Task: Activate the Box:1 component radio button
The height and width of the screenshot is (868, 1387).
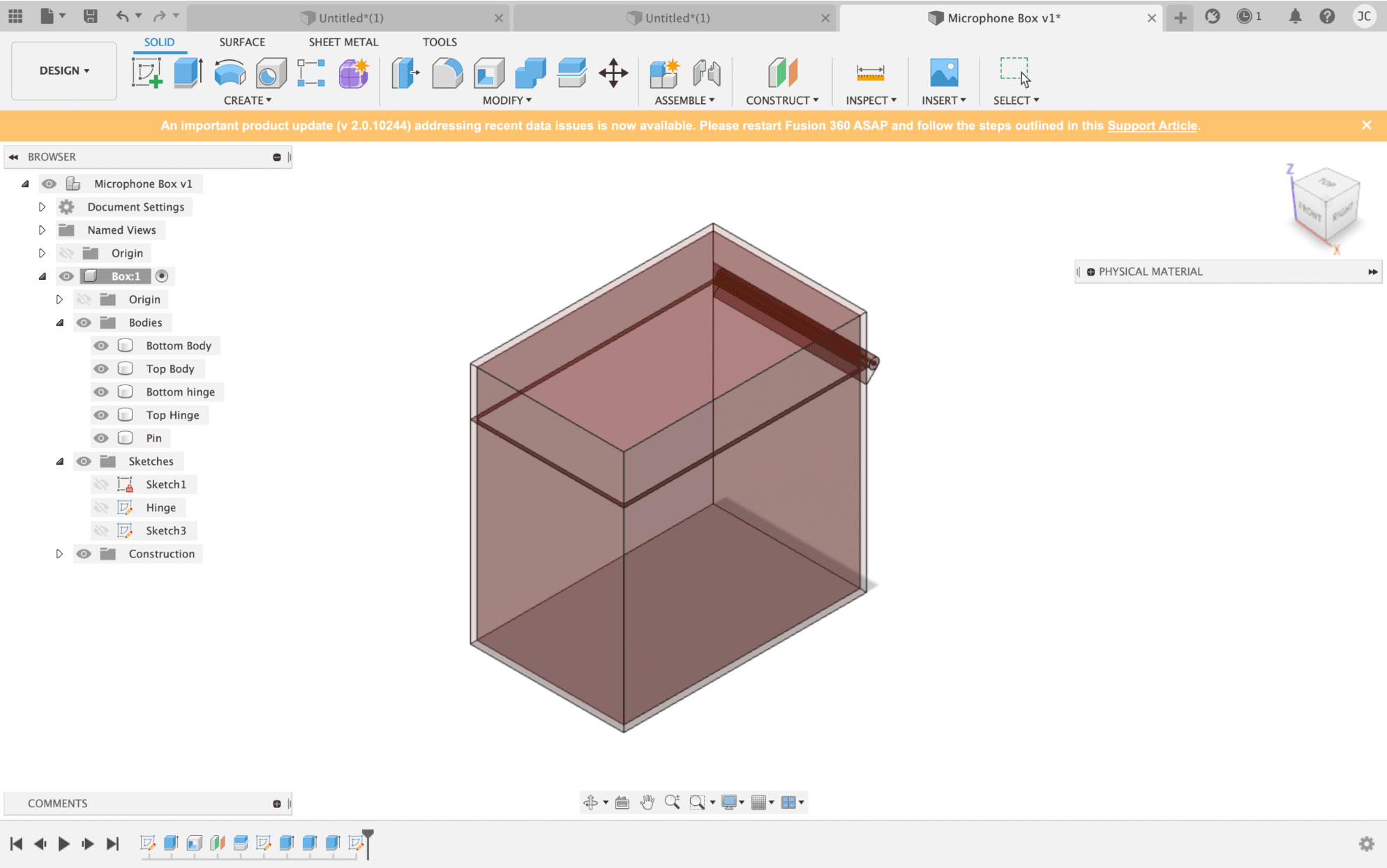Action: click(162, 276)
